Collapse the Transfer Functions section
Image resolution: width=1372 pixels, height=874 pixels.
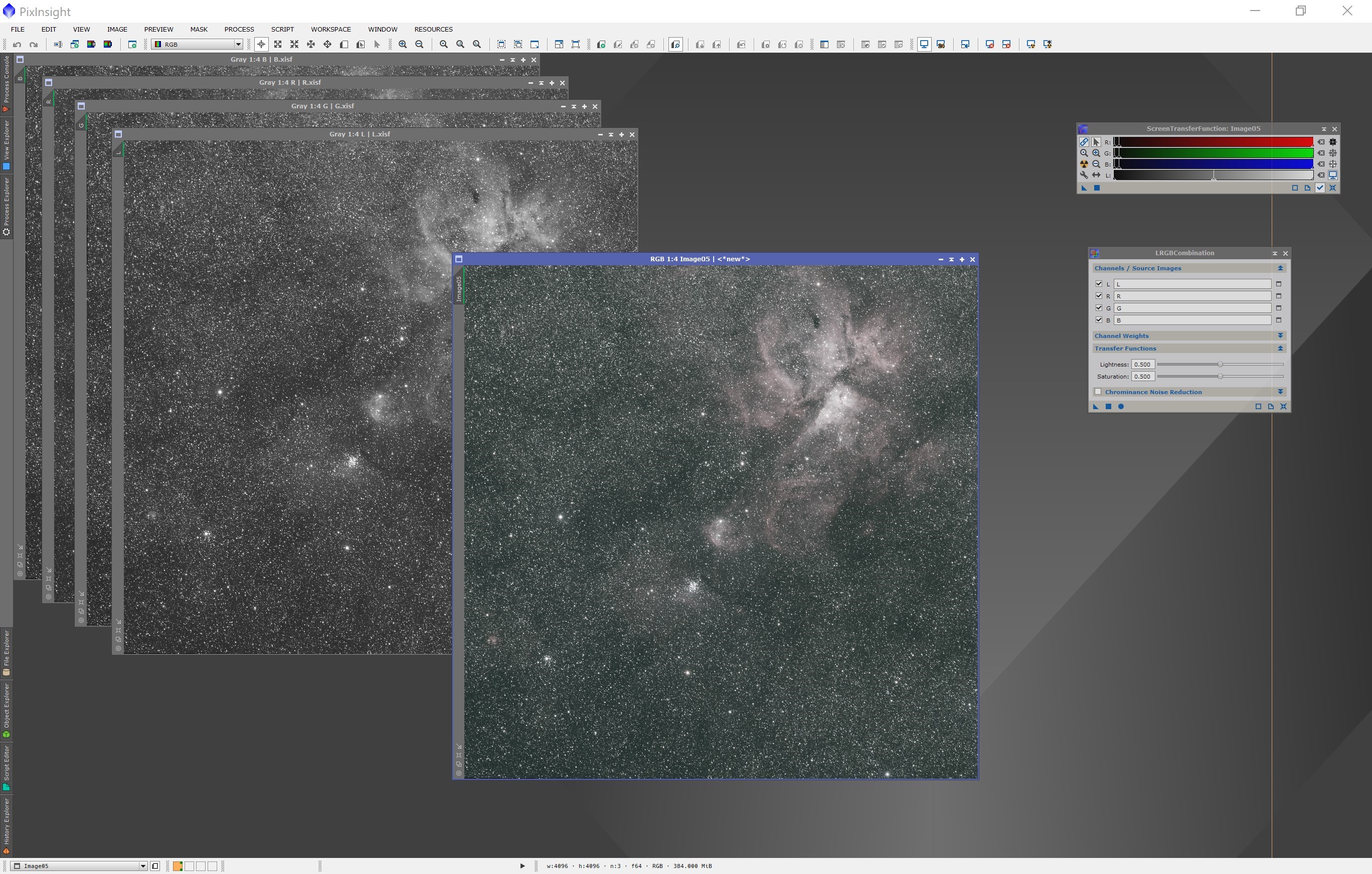1280,348
